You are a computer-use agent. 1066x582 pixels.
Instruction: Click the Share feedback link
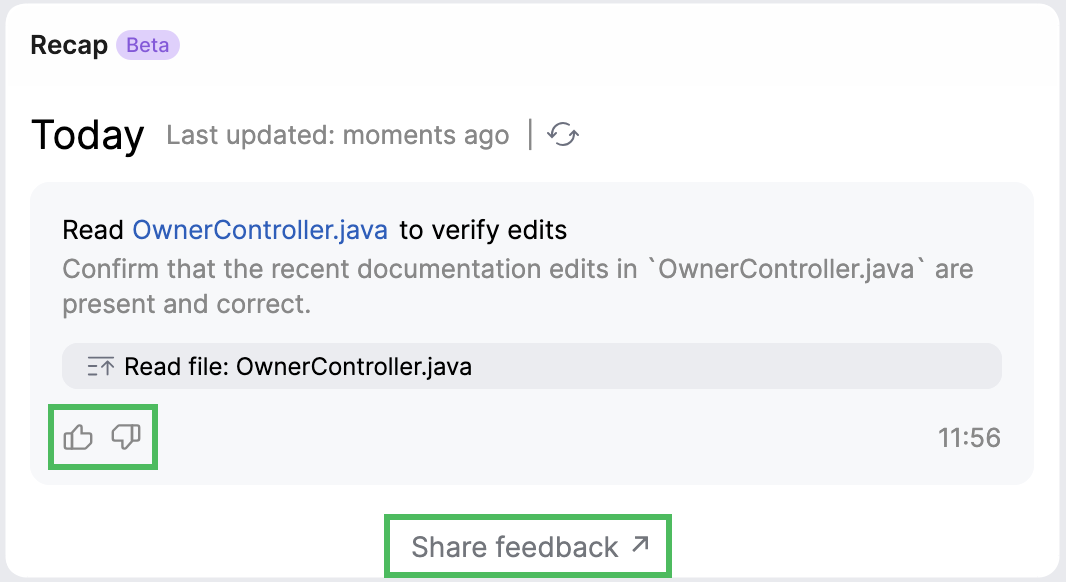(x=515, y=546)
